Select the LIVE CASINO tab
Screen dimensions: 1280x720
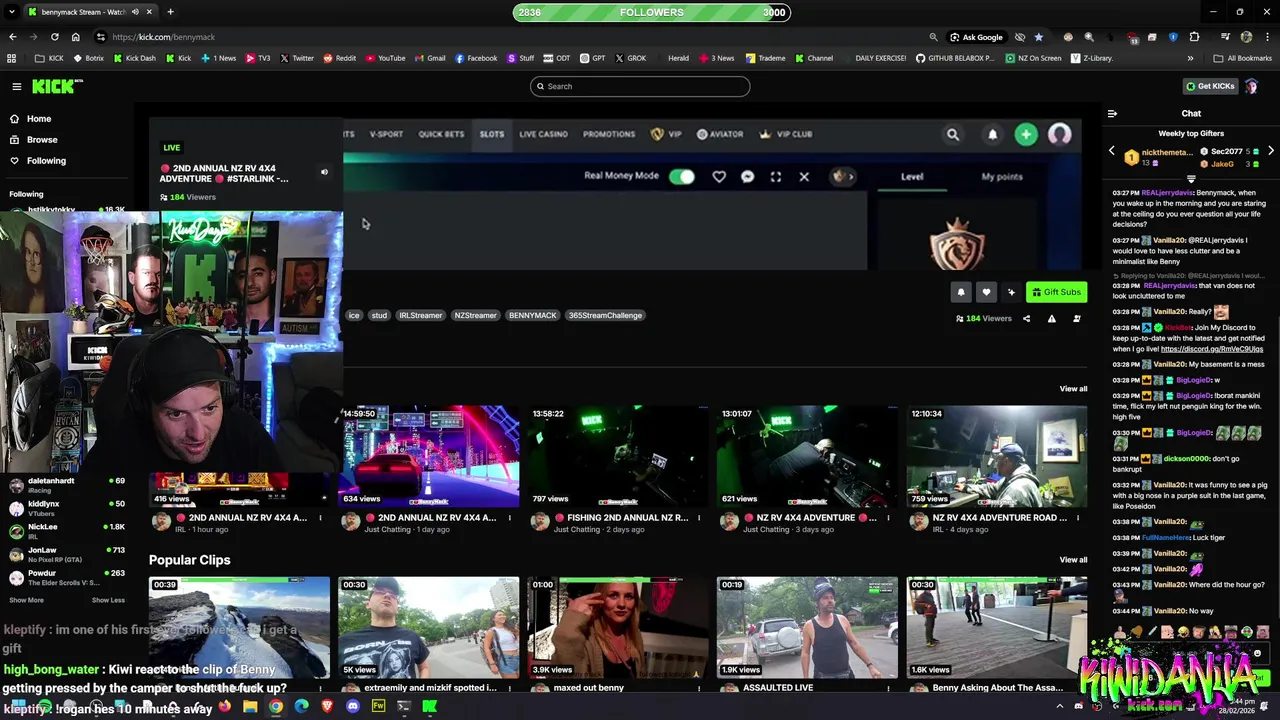coord(543,134)
